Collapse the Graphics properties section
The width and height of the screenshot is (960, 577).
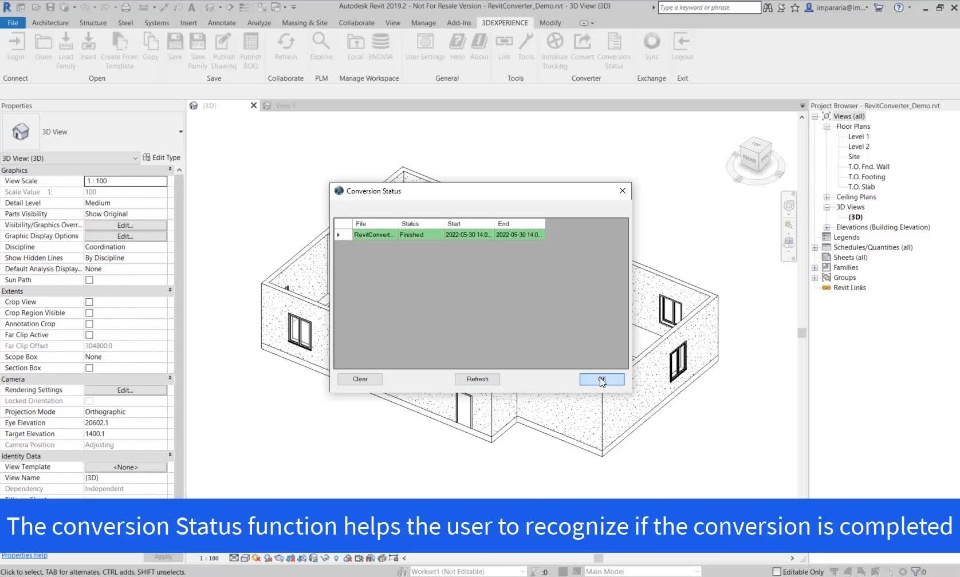click(x=170, y=170)
